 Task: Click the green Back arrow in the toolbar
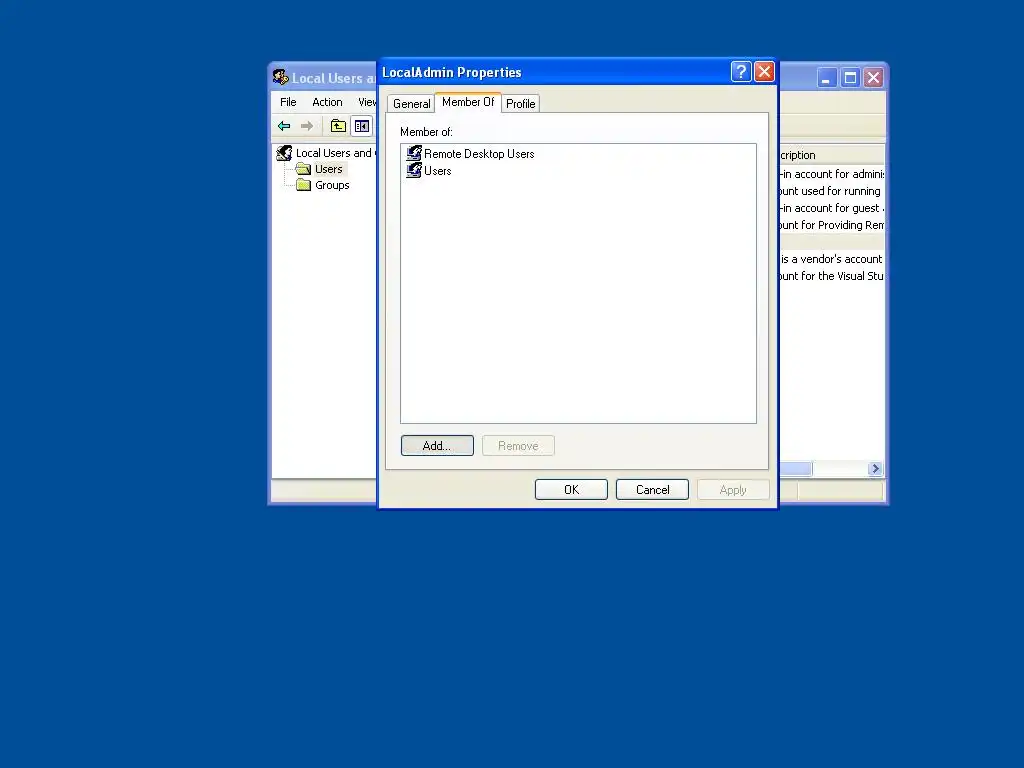coord(284,126)
